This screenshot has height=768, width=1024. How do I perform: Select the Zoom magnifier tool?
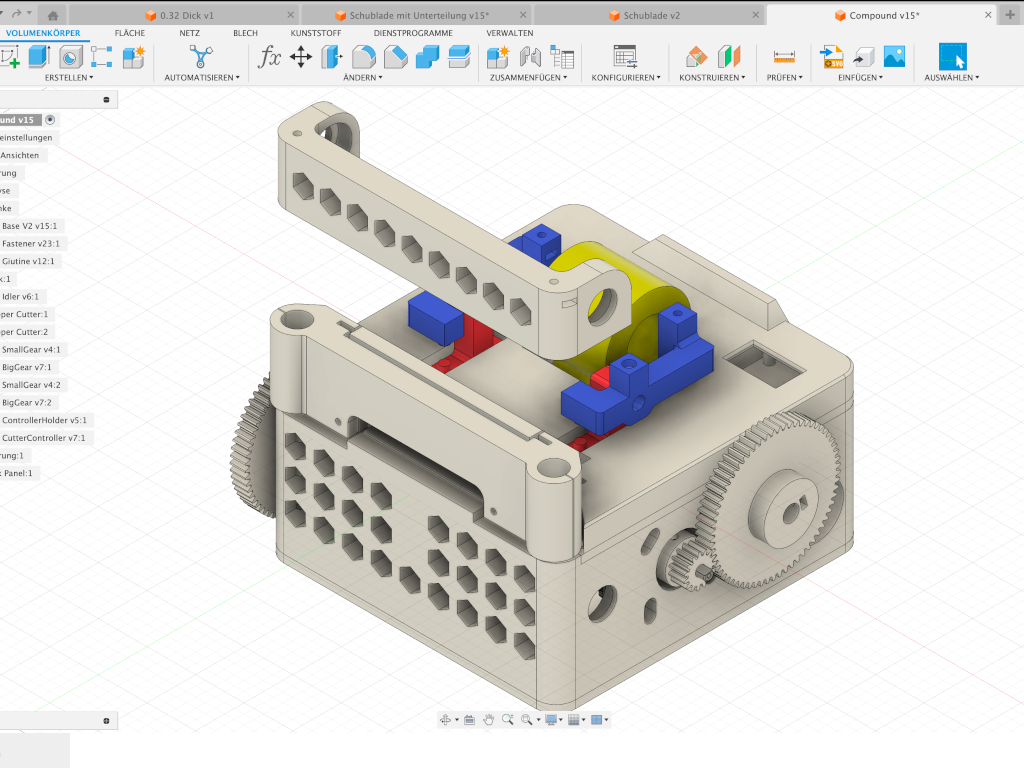coord(507,720)
